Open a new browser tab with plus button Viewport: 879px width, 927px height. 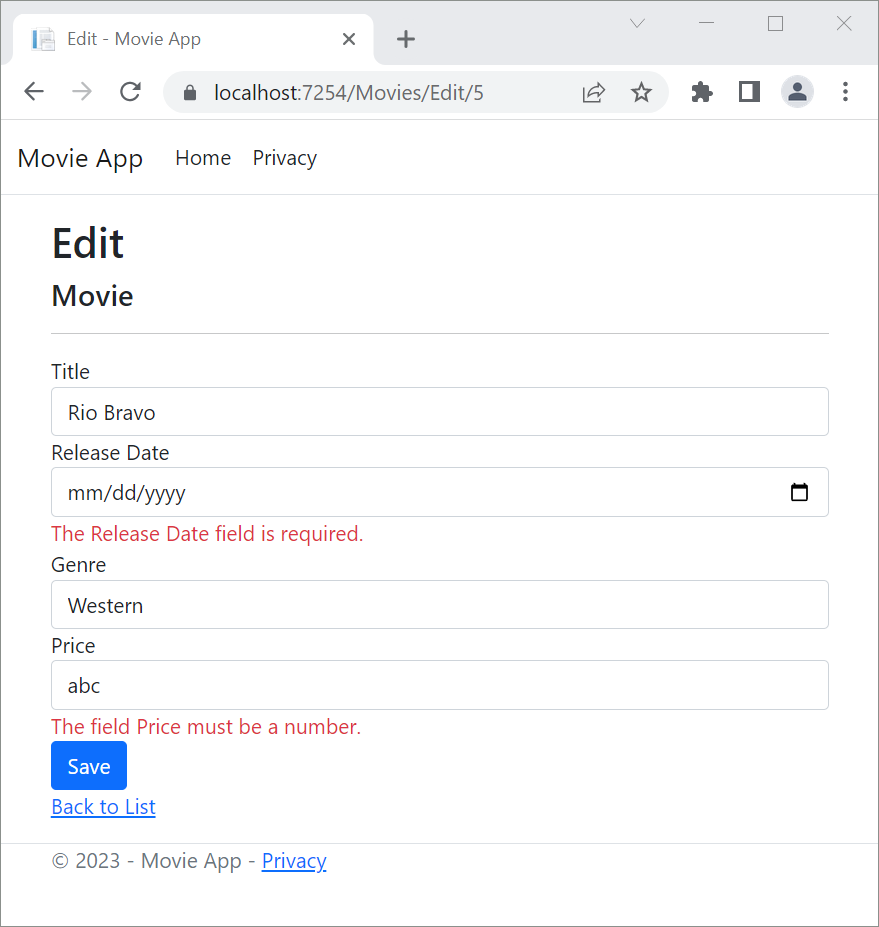tap(405, 39)
